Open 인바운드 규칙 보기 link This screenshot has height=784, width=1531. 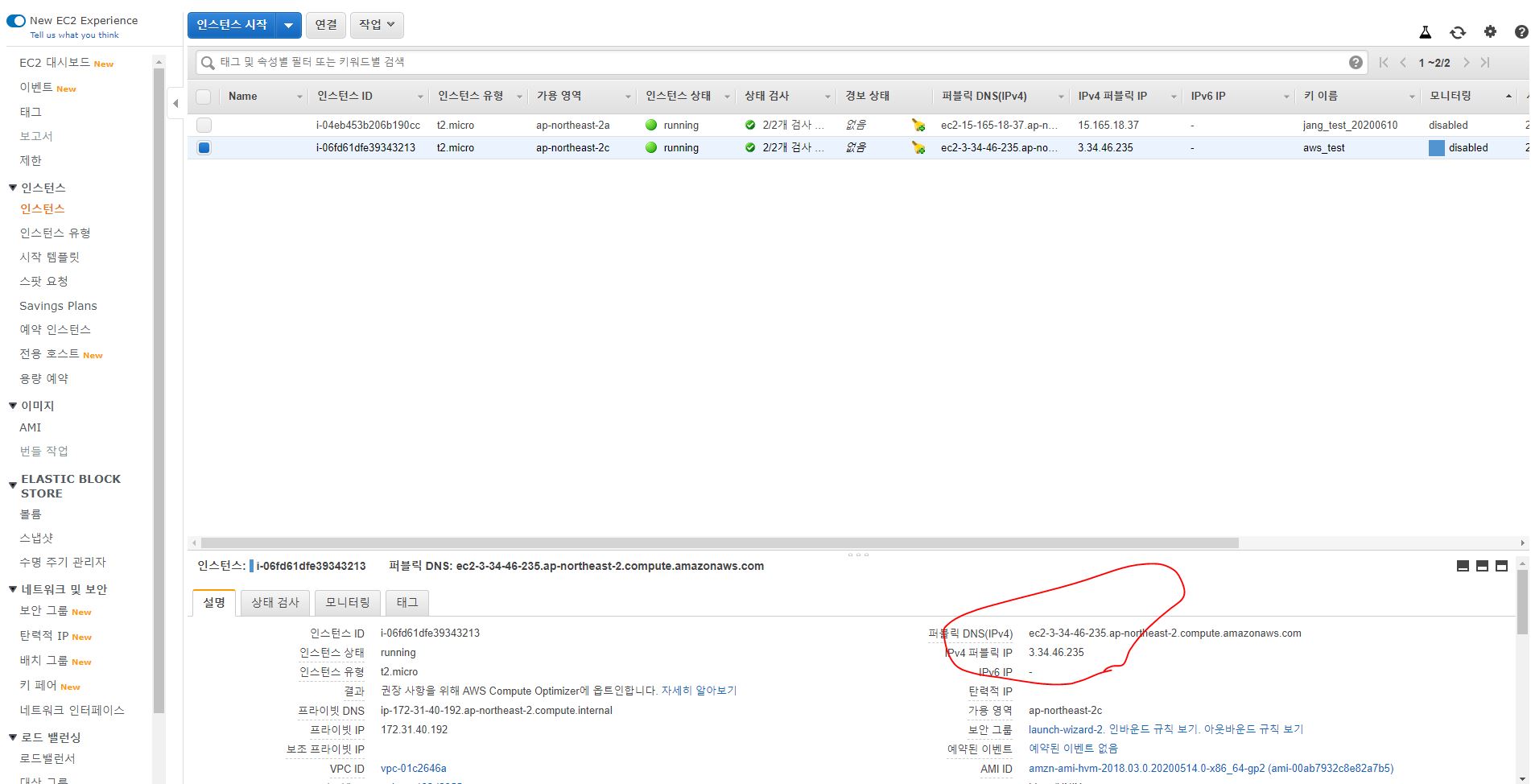(1153, 729)
